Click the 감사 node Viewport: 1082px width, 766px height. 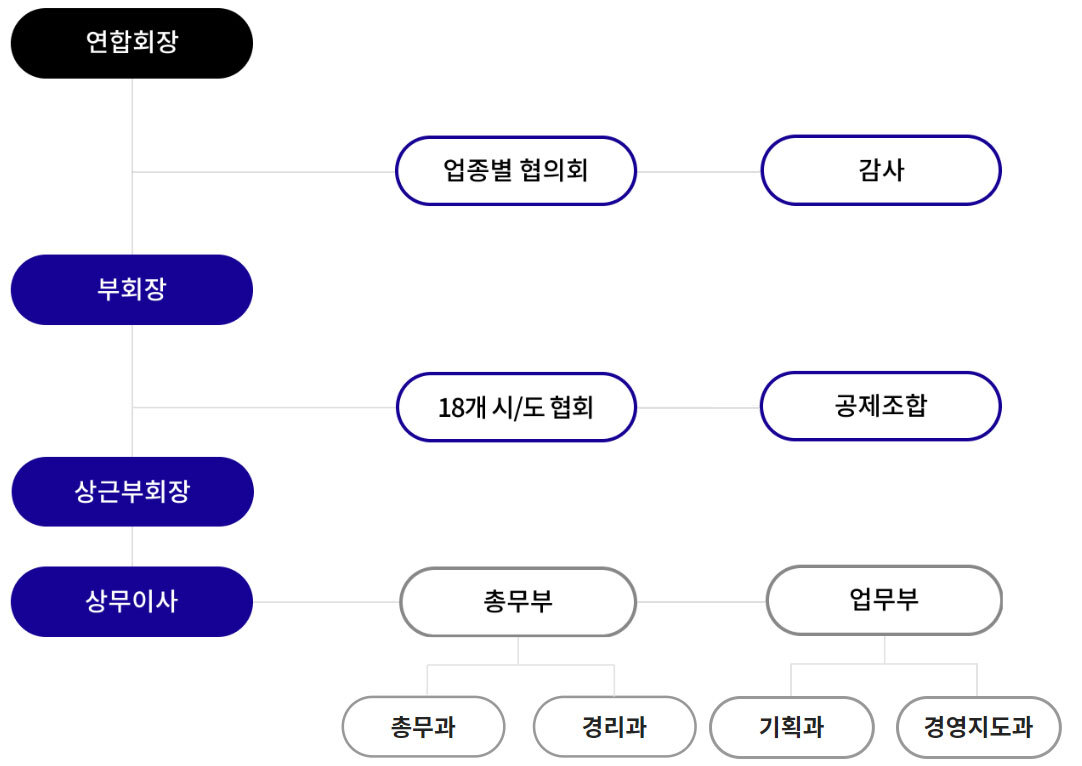click(880, 171)
